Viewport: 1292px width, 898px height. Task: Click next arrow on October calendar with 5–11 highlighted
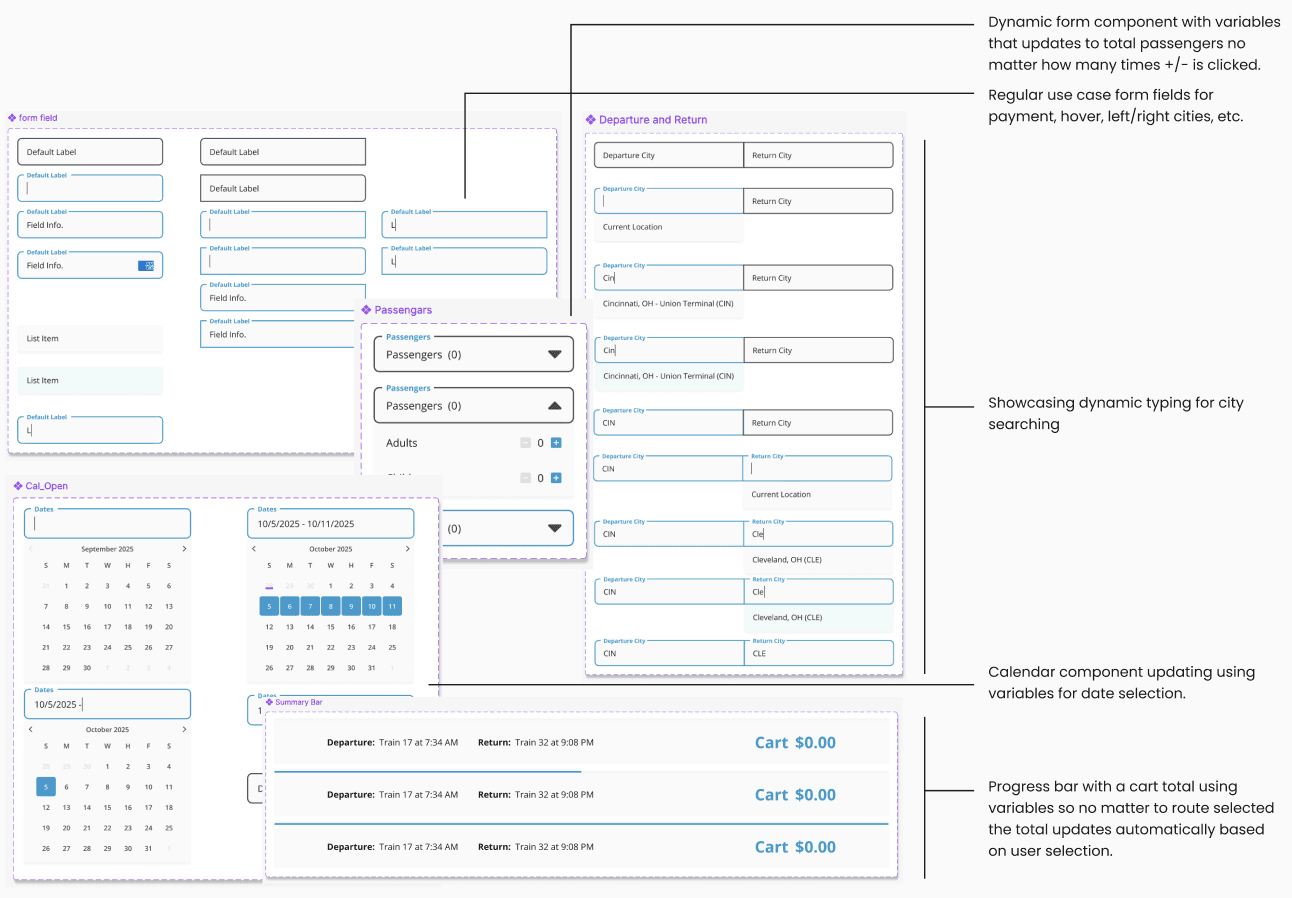[407, 549]
